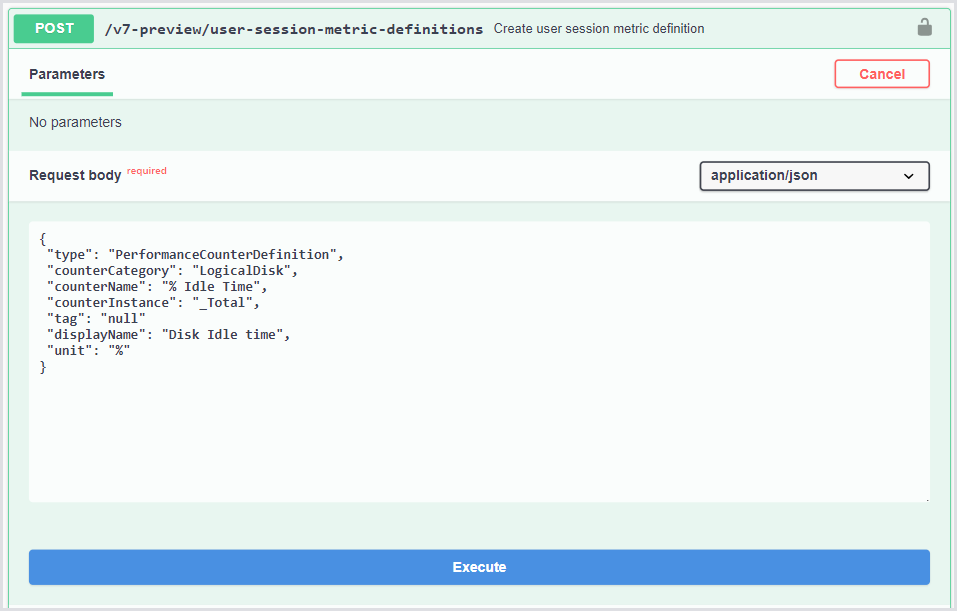Click the chevron arrow on content type selector
Screen dimensions: 957x611
[x=909, y=176]
